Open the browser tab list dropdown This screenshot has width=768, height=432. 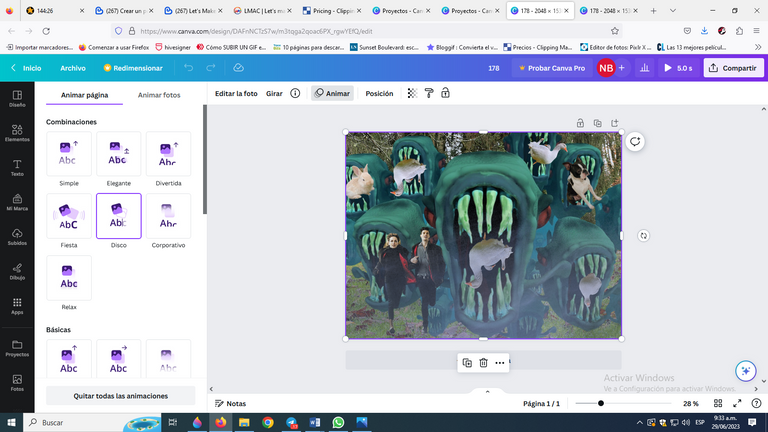(x=673, y=10)
